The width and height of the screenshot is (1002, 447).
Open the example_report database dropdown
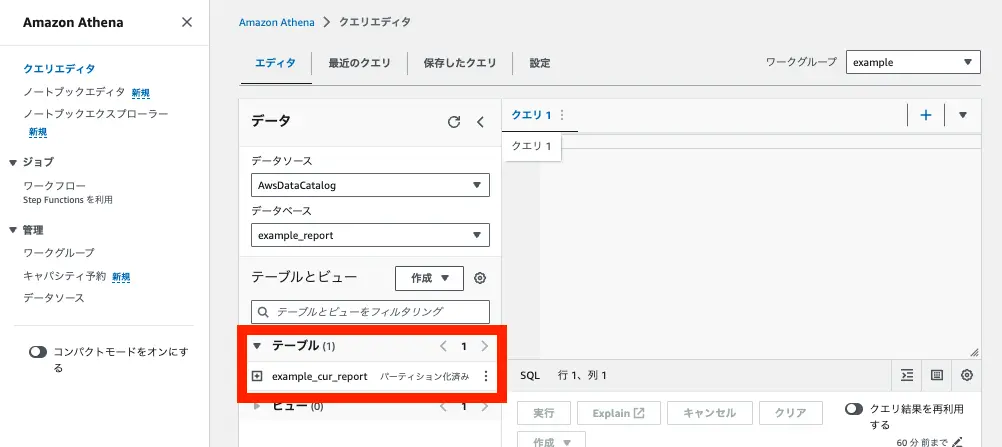point(370,235)
